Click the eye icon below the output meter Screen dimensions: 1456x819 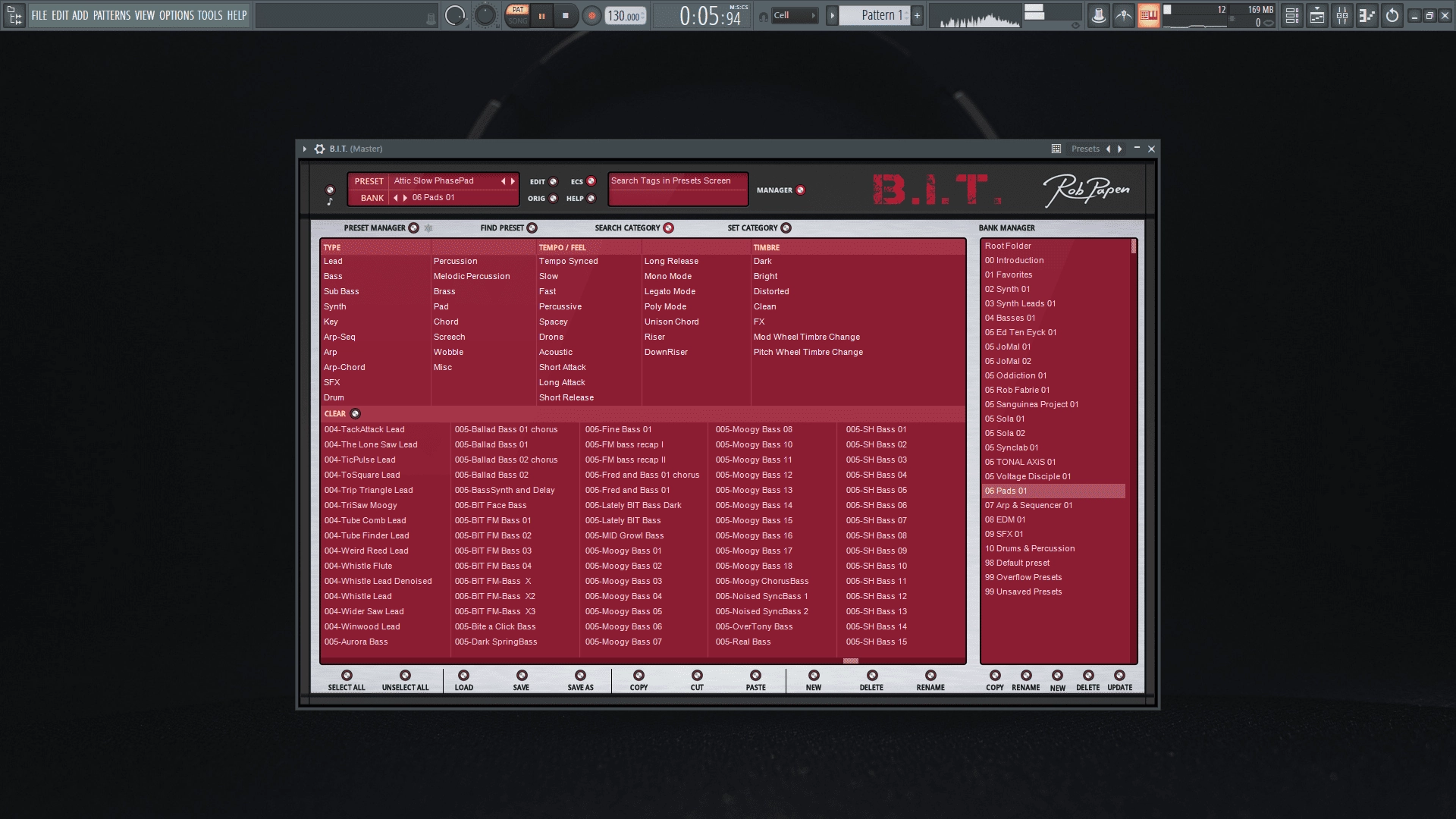point(1075,25)
